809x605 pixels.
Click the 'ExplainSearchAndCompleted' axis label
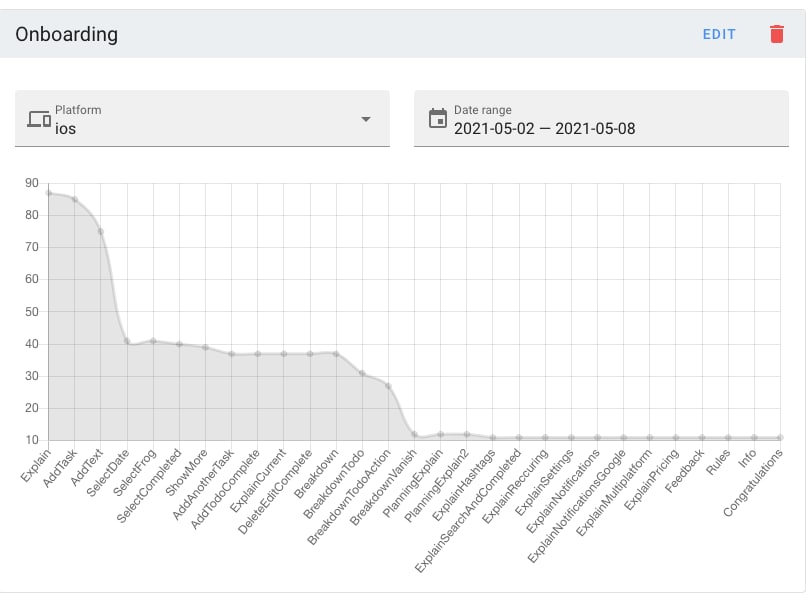tap(467, 511)
